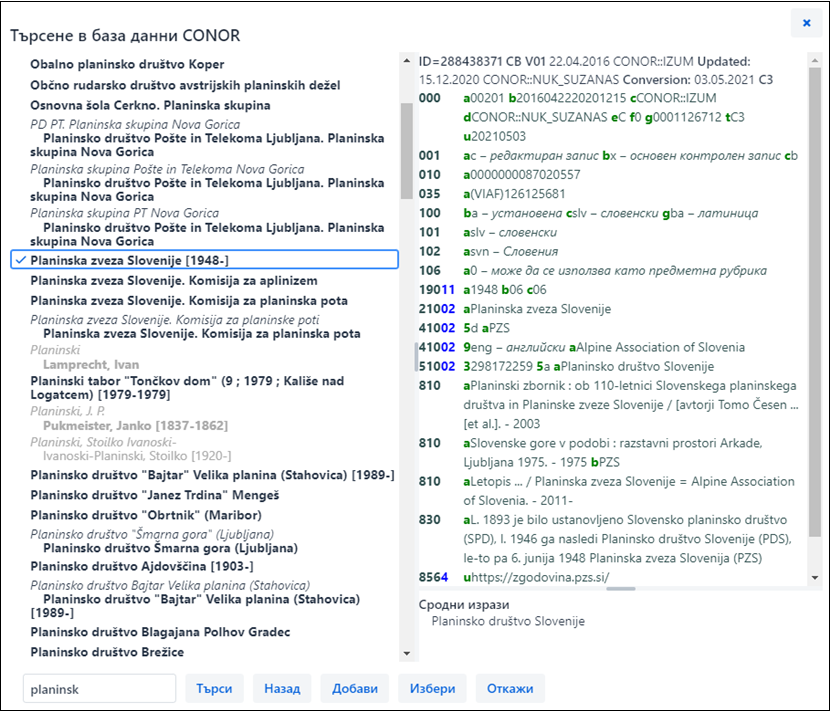
Task: Click results list scroll up arrow
Action: point(407,61)
